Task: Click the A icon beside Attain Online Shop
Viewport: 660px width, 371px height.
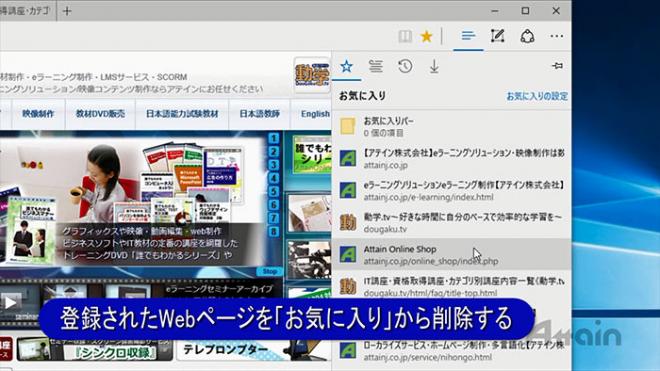Action: click(x=348, y=254)
